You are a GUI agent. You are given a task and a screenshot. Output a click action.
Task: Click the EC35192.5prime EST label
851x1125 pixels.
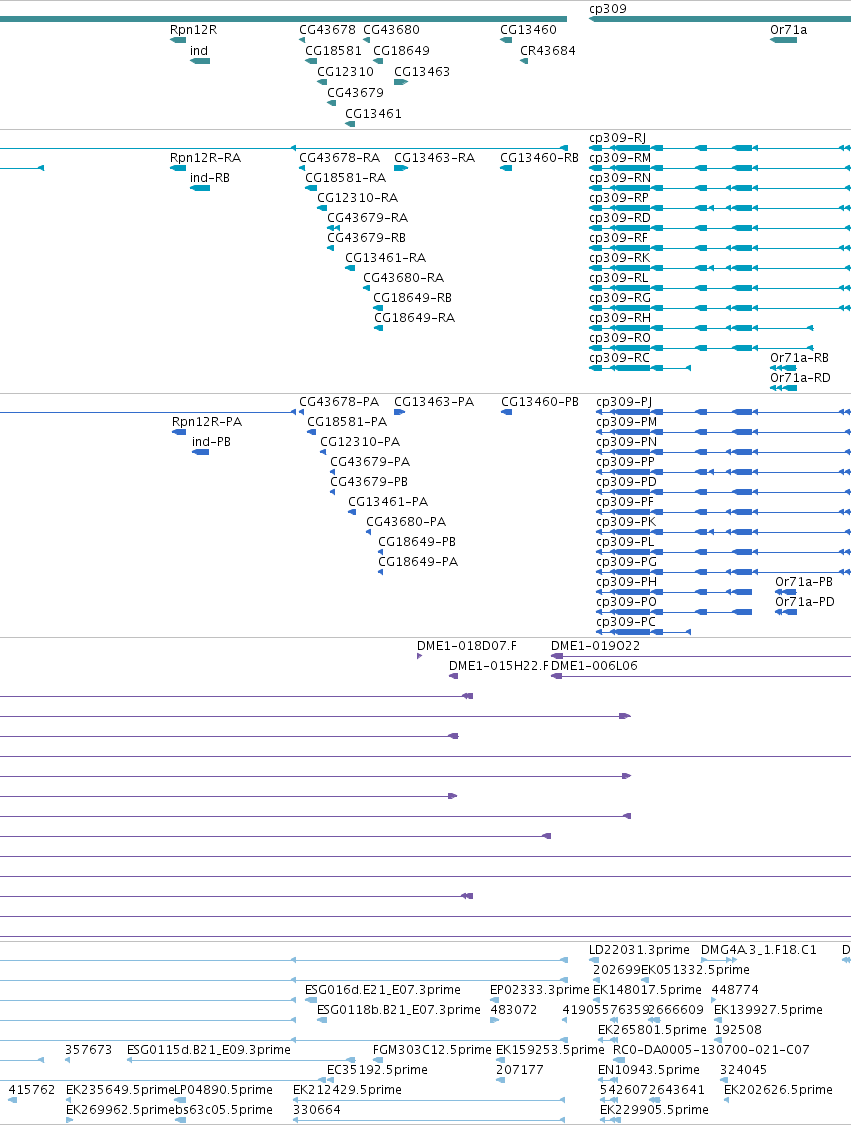coord(377,1070)
